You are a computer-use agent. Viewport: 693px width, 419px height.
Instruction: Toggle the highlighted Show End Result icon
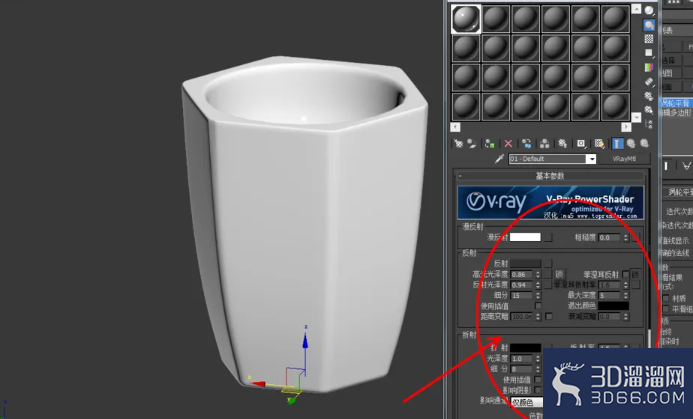point(617,143)
